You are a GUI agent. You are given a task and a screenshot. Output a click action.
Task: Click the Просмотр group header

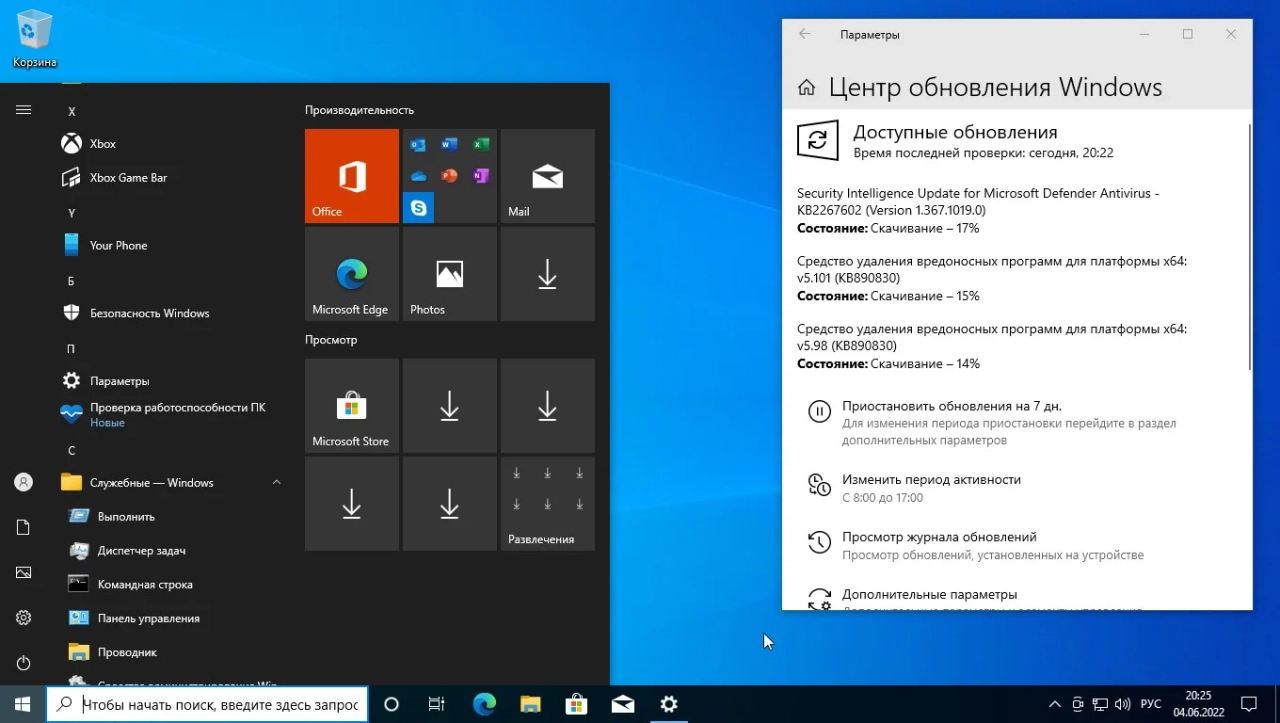(x=331, y=340)
